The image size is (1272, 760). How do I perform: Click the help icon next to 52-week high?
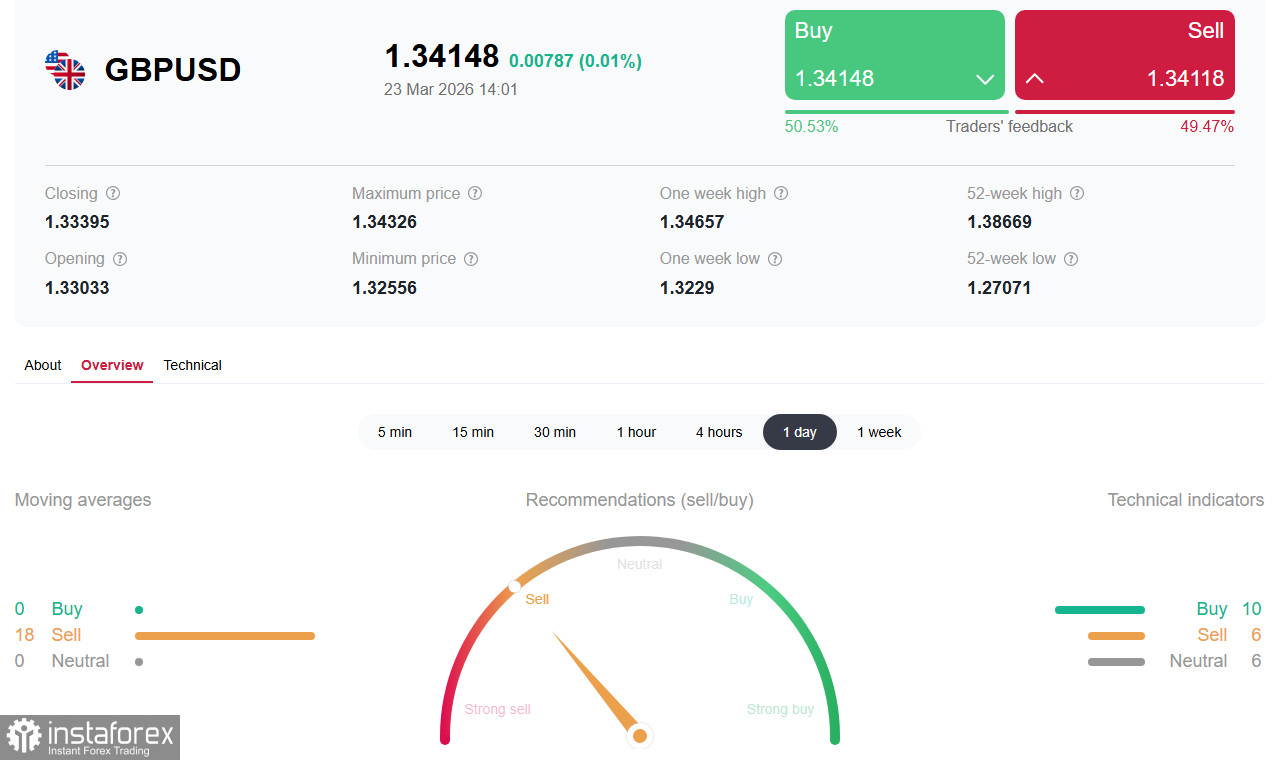[1077, 194]
